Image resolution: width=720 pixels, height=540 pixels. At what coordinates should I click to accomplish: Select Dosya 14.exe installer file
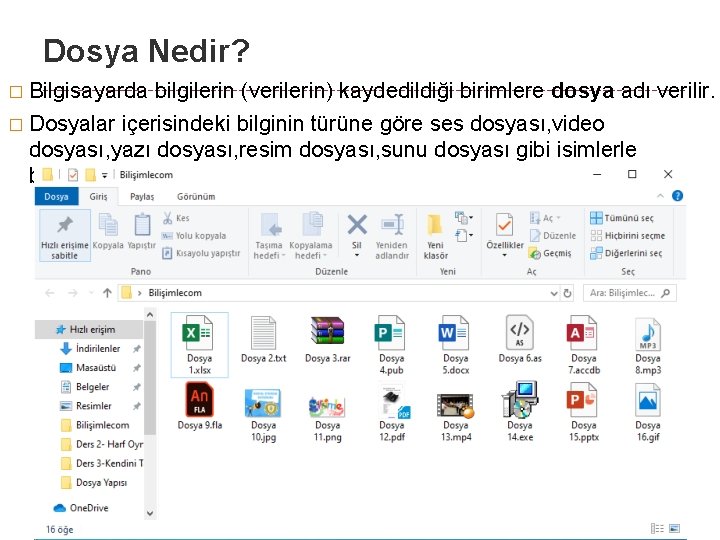(520, 411)
